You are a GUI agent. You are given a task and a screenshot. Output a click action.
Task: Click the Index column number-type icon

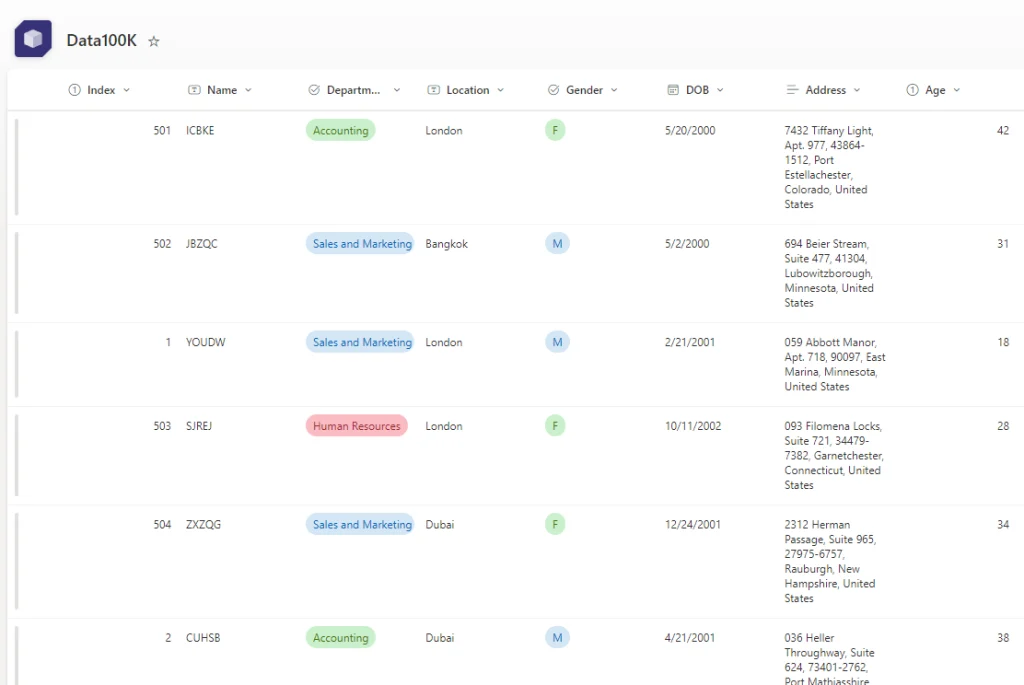click(x=74, y=90)
